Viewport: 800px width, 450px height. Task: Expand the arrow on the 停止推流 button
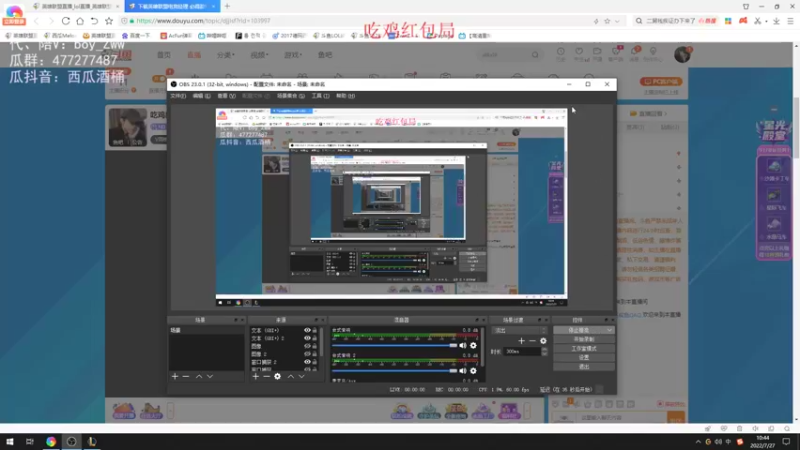coord(609,330)
